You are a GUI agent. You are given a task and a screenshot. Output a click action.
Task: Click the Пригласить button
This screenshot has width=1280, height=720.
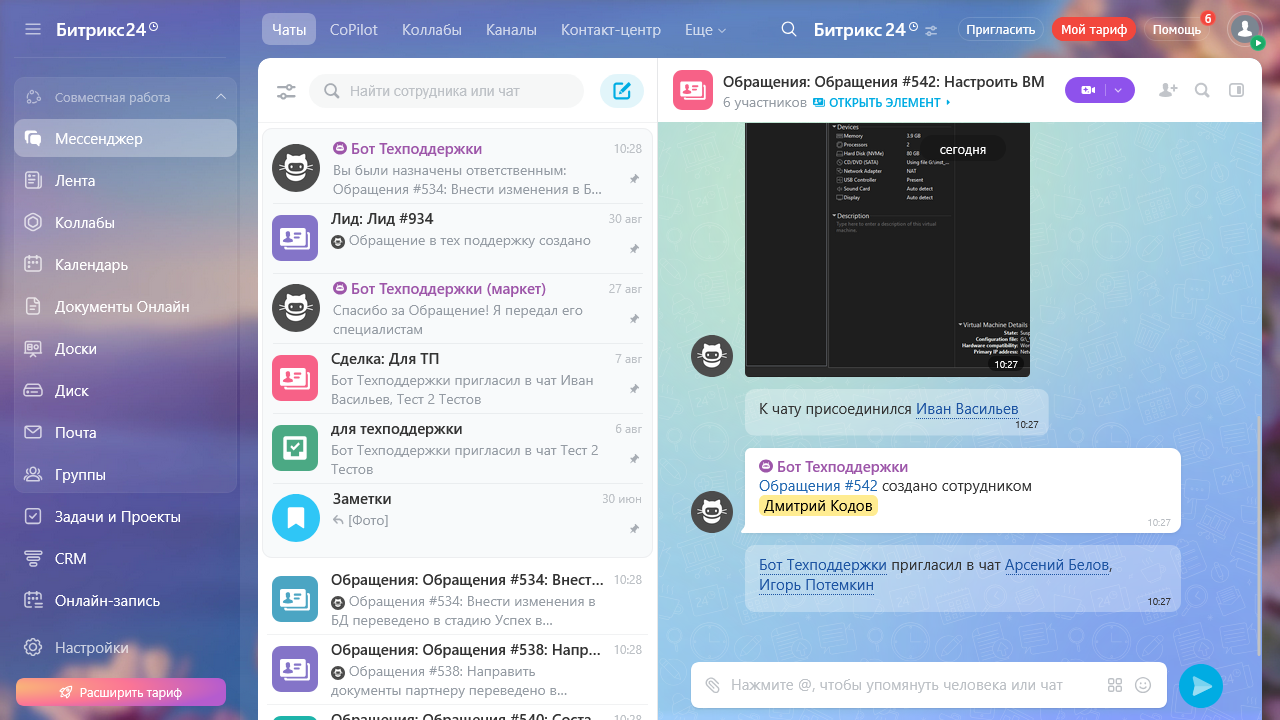(1001, 30)
